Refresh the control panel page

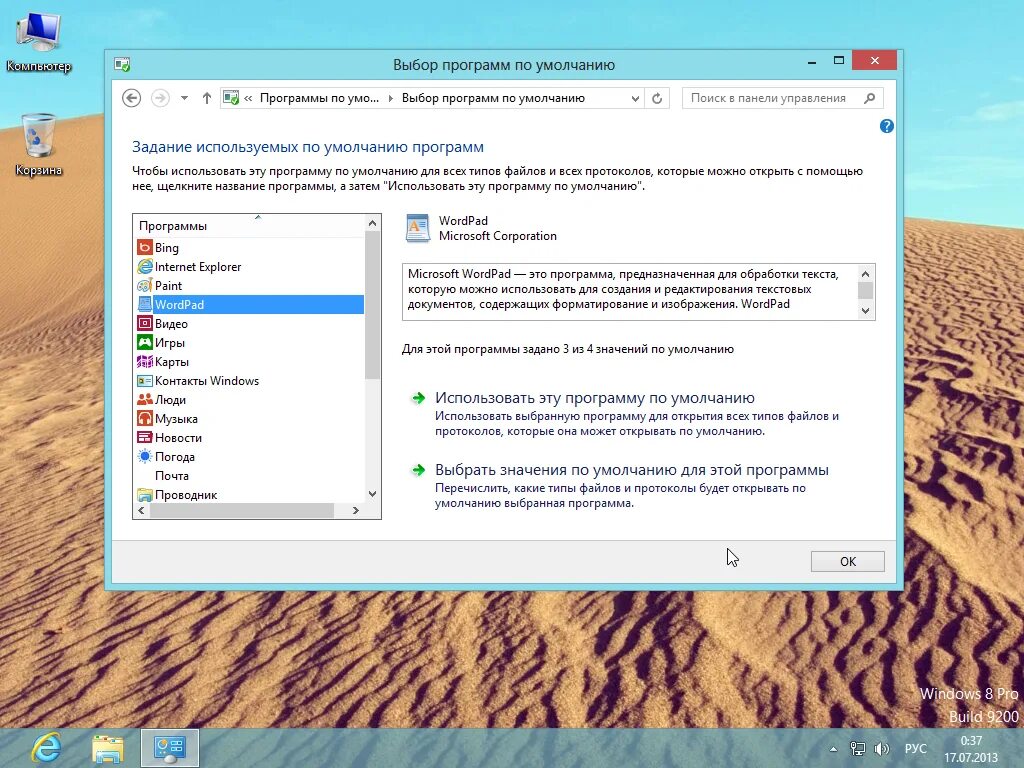pos(657,98)
